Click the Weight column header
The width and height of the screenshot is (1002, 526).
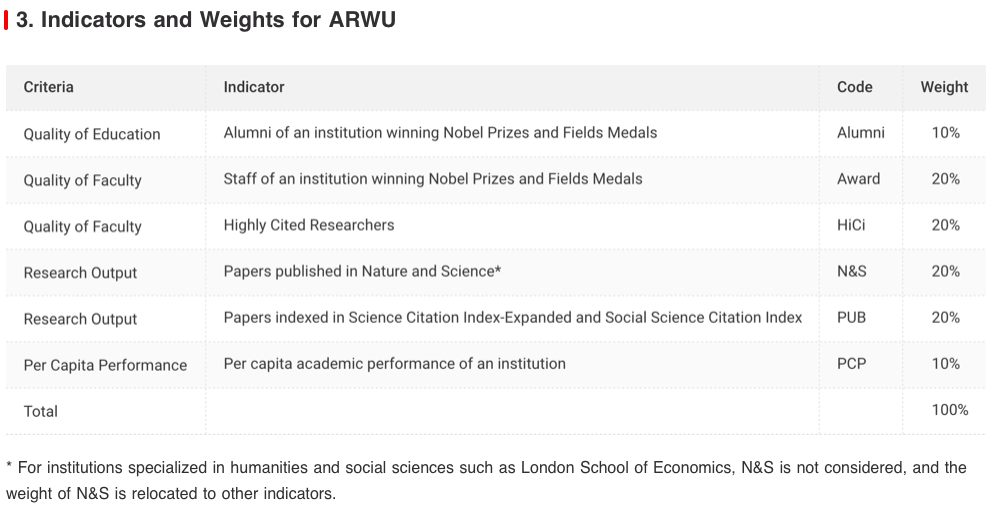click(944, 87)
